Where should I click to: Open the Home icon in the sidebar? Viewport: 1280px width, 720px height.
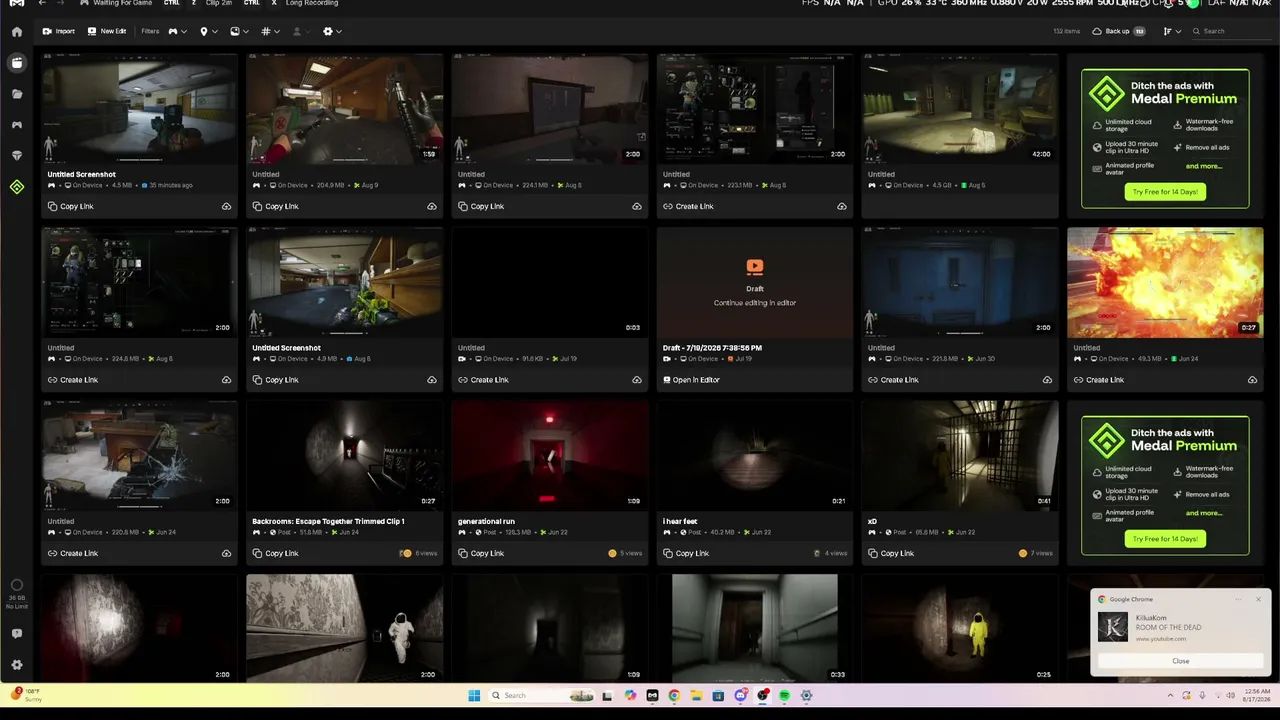point(17,32)
